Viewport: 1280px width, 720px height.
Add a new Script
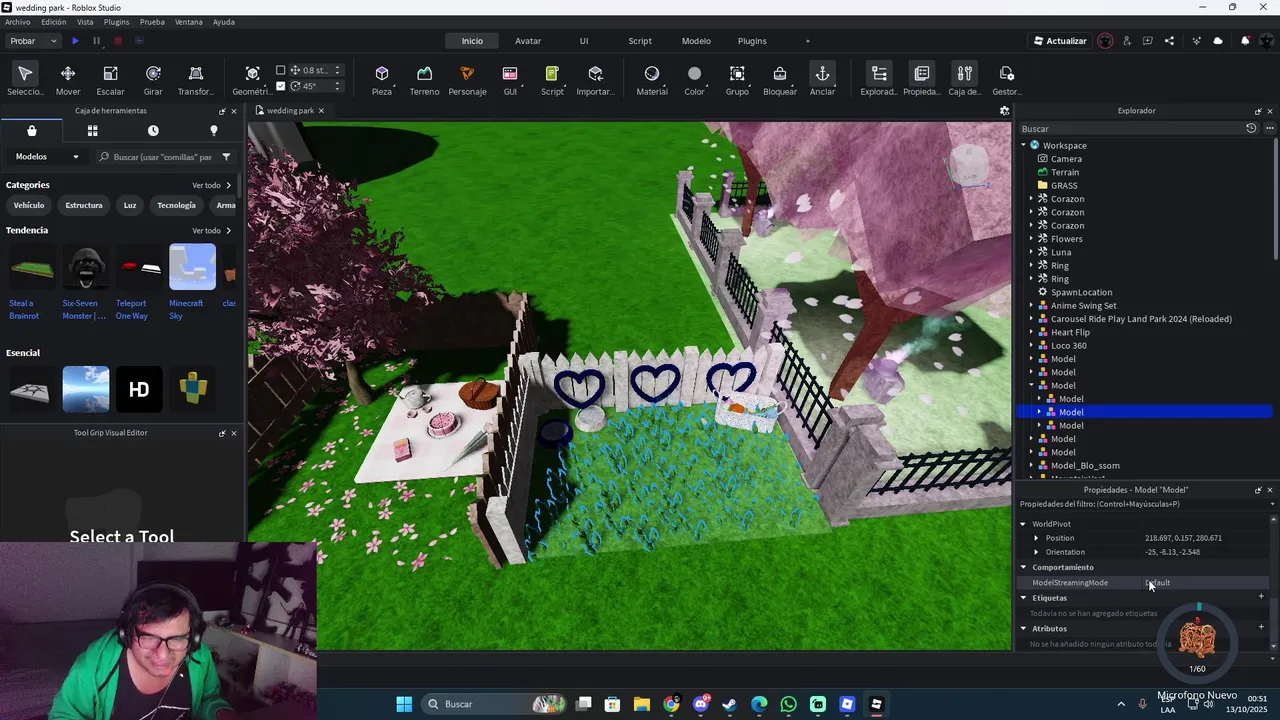coord(552,79)
